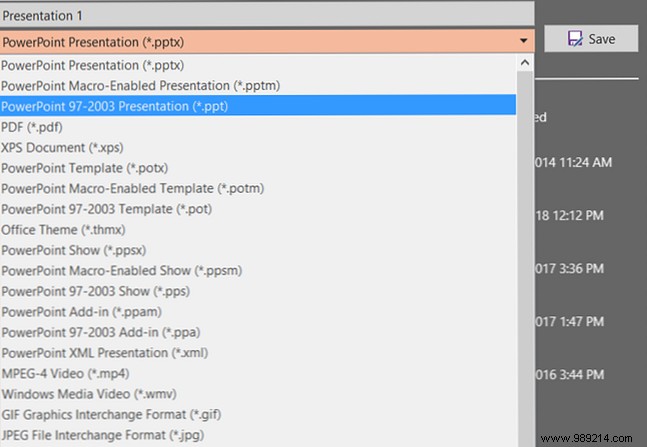Click the 12:12 PM date entry
The height and width of the screenshot is (447, 647).
click(569, 215)
